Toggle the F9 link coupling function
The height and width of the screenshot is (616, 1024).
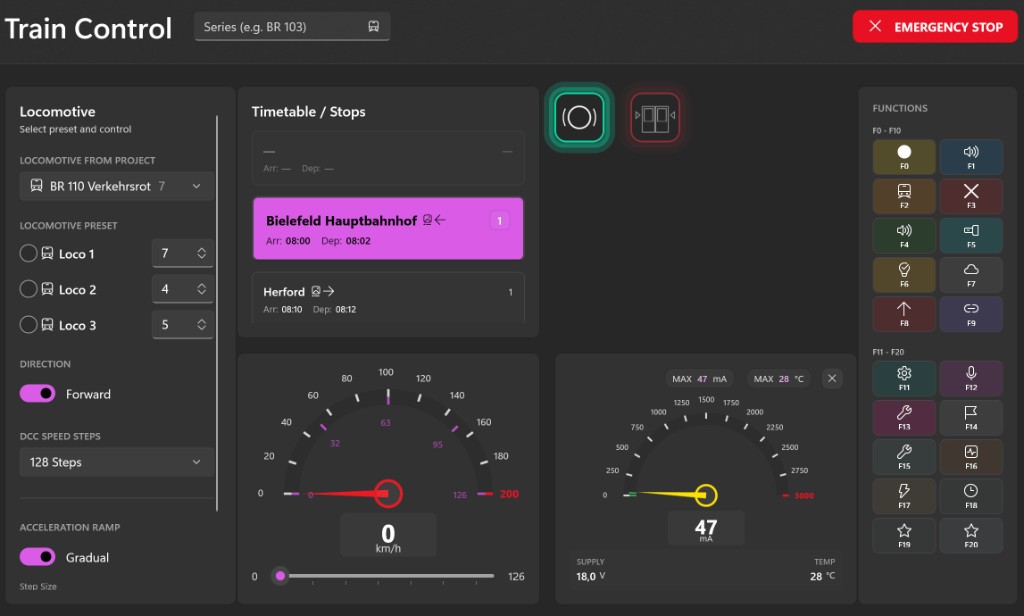pyautogui.click(x=971, y=314)
